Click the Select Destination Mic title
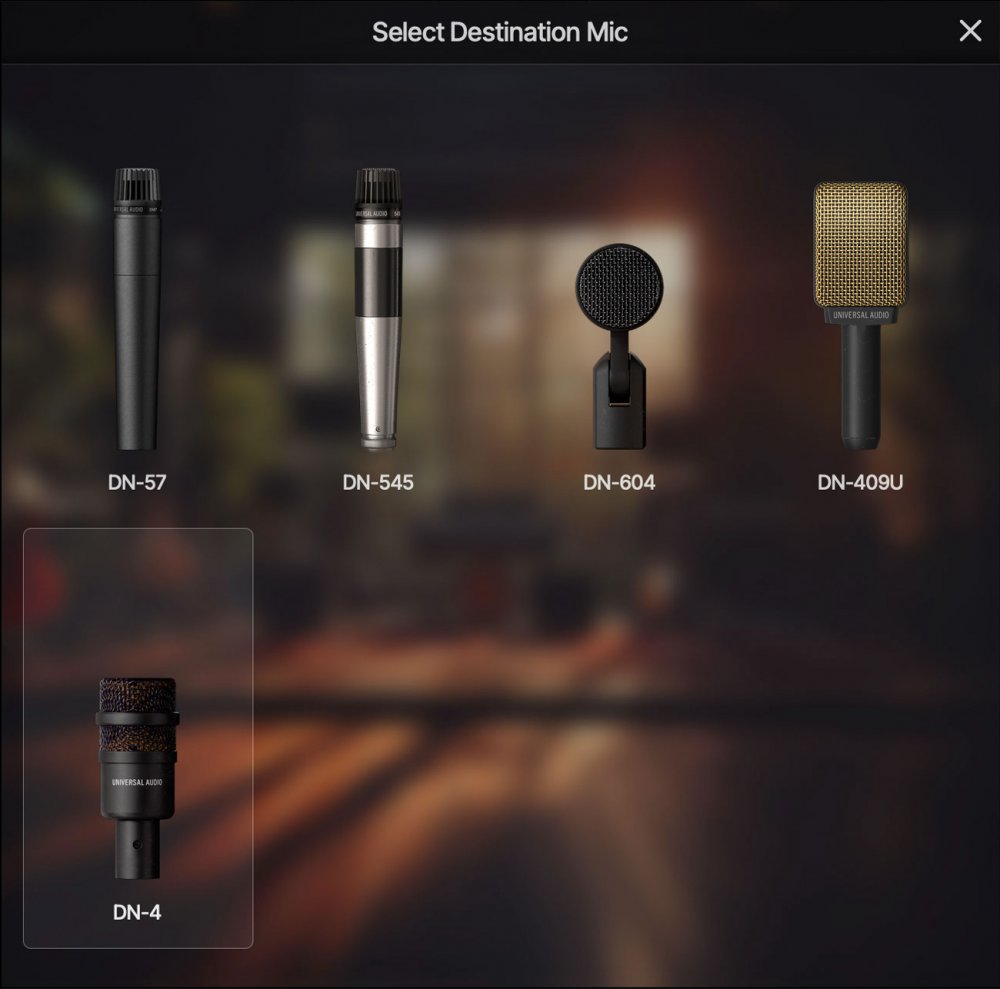 [500, 31]
